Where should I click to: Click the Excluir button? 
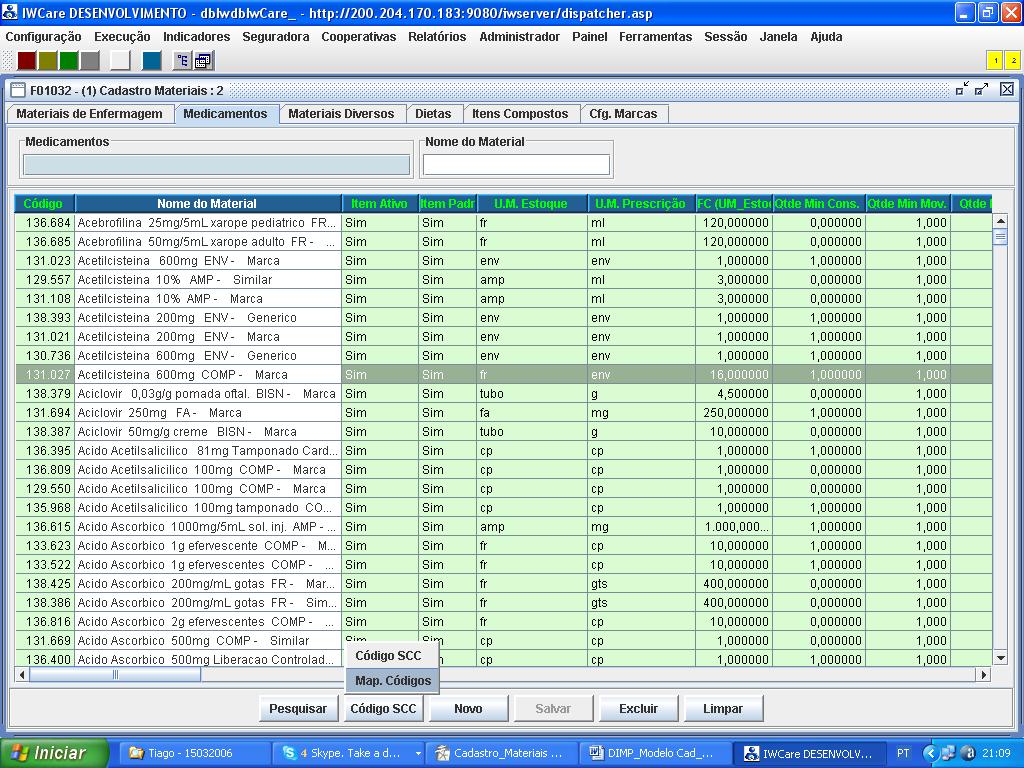point(638,709)
